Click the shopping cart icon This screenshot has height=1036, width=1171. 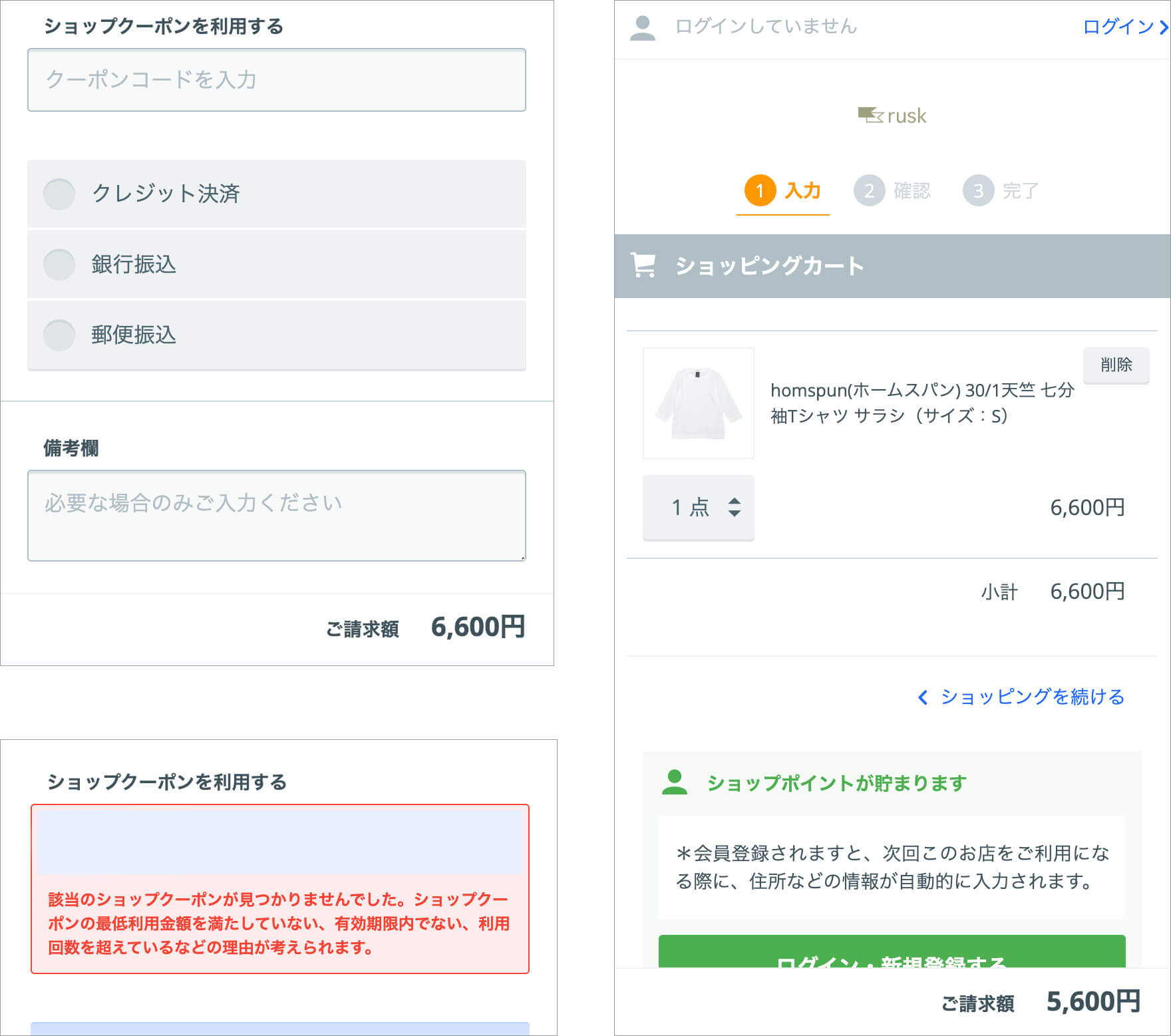pos(643,265)
